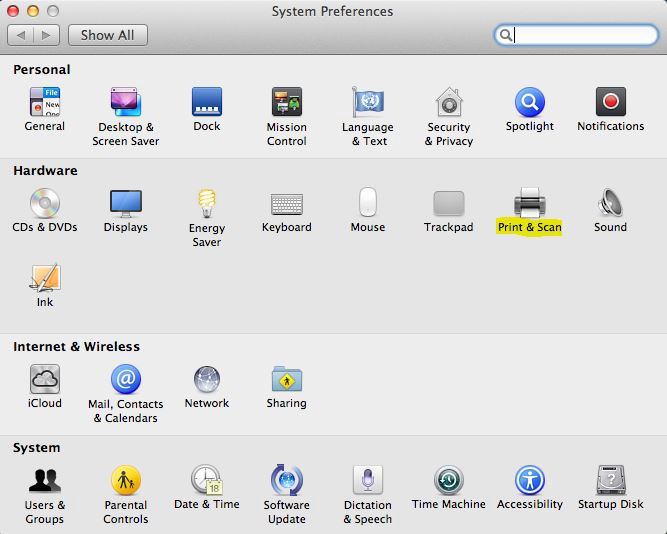Minimize the System Preferences window
The image size is (667, 534).
pos(33,11)
